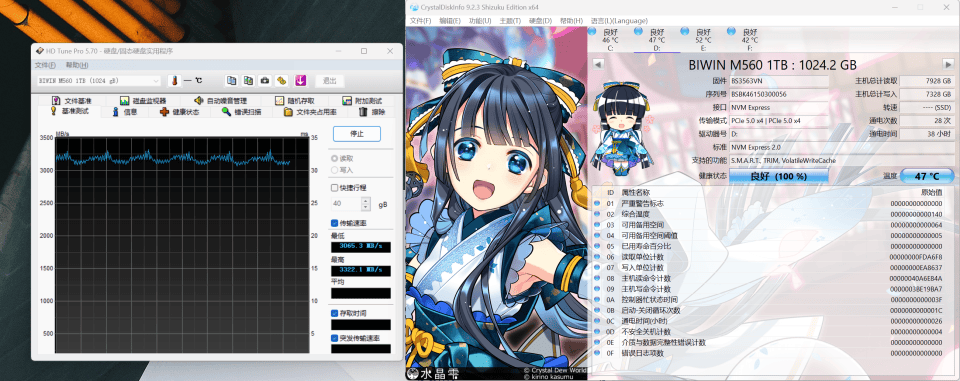The width and height of the screenshot is (960, 381).
Task: Open 自动噪音管理 tab in HD Tune
Action: (x=220, y=100)
